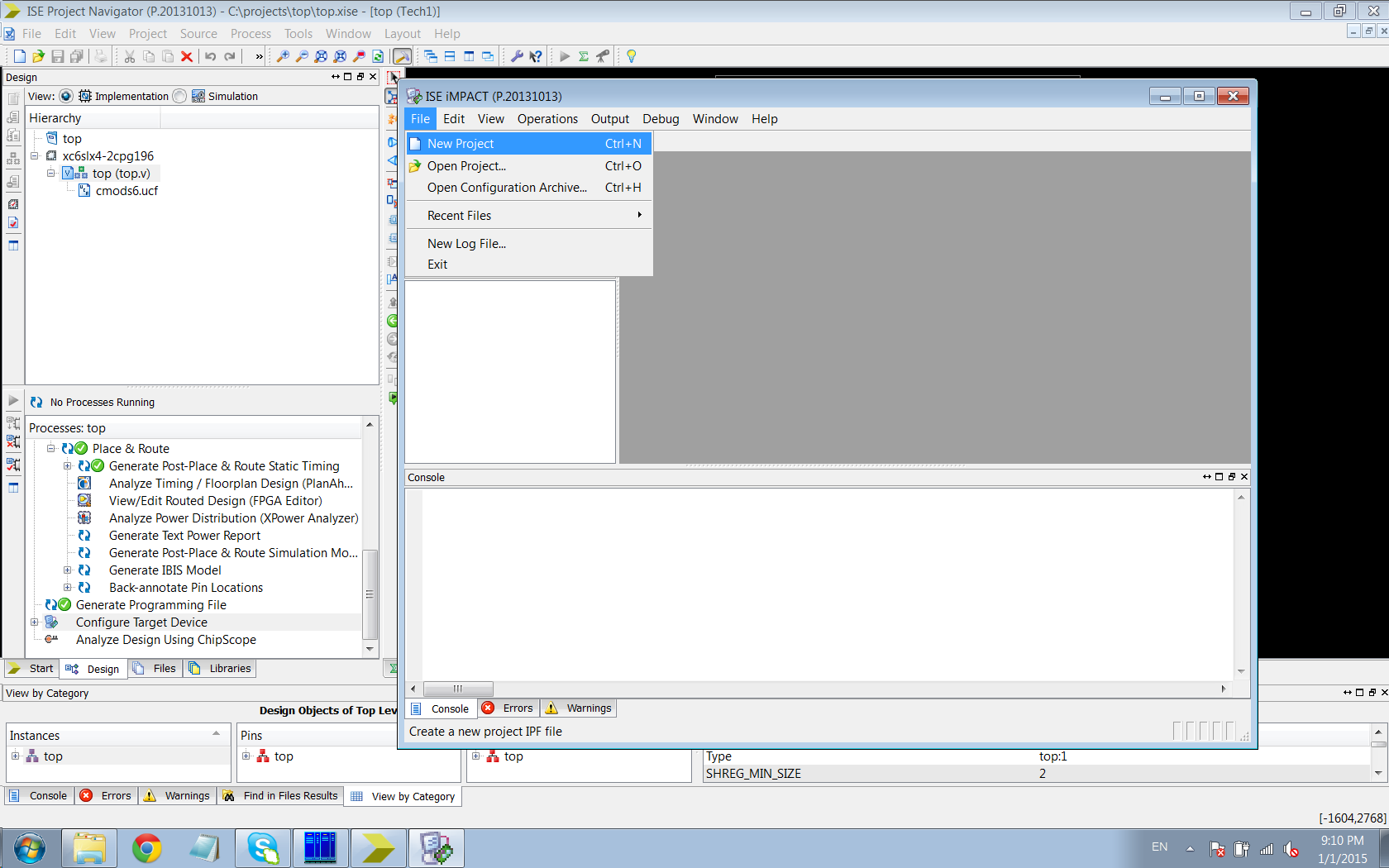This screenshot has width=1389, height=868.
Task: Click the Processes panel vertical scrollbar thumb
Action: 370,594
